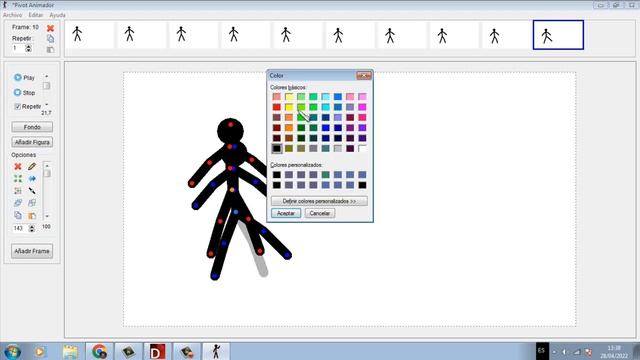Click Cancelar in the Color dialog

[320, 213]
